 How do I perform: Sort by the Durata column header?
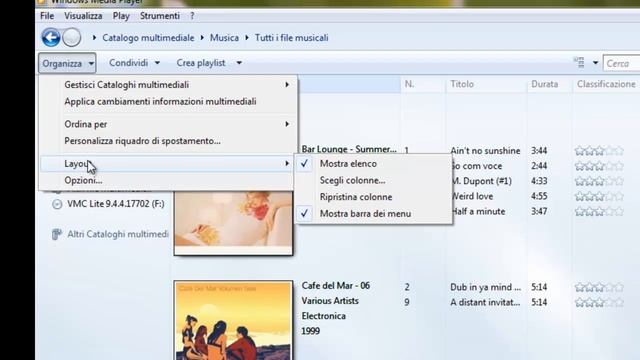point(549,84)
